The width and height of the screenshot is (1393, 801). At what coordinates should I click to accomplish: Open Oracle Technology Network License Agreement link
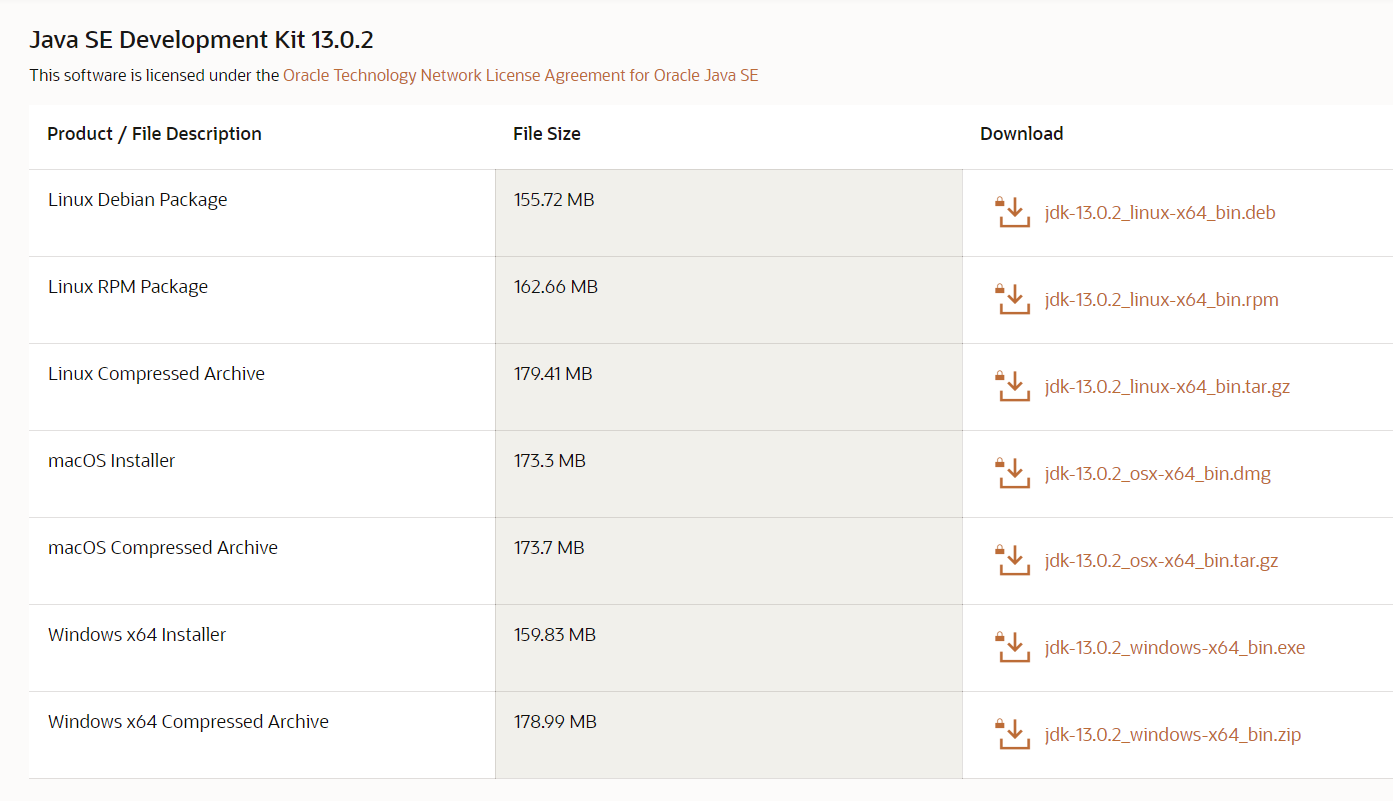(x=521, y=75)
